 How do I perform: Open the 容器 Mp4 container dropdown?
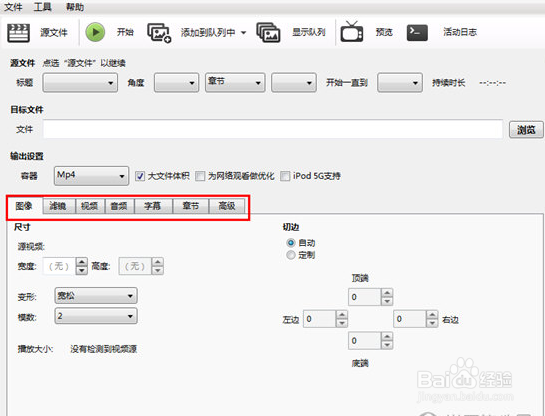click(91, 176)
